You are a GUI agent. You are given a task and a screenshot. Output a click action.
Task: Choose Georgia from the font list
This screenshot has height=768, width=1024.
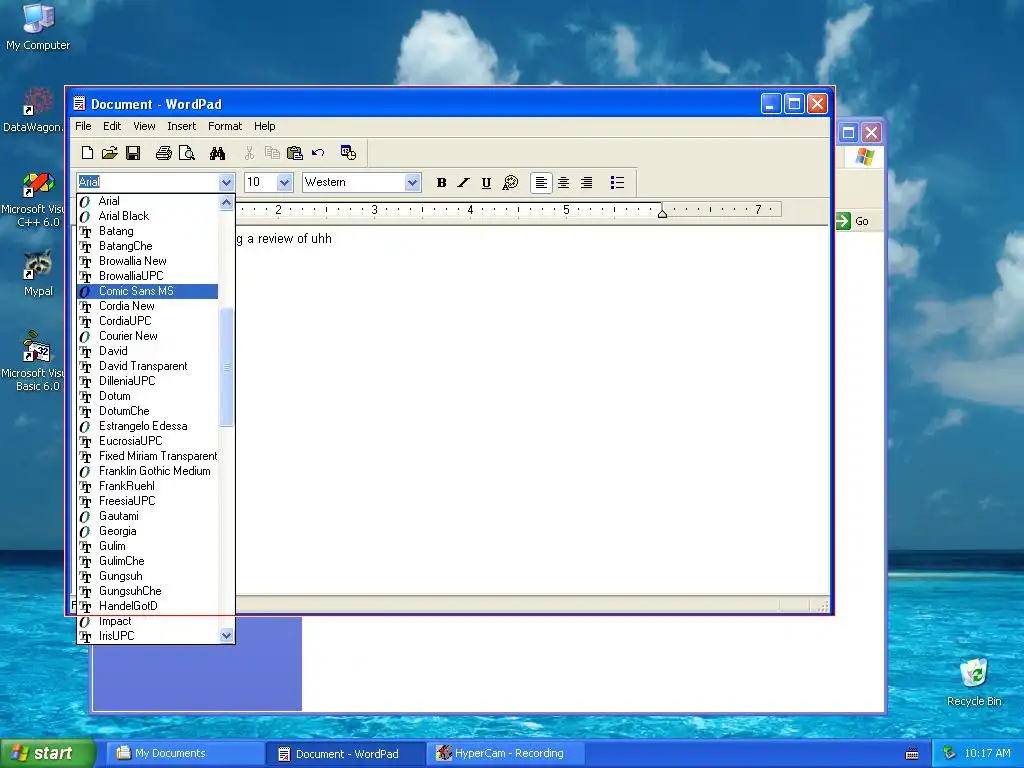(148, 532)
